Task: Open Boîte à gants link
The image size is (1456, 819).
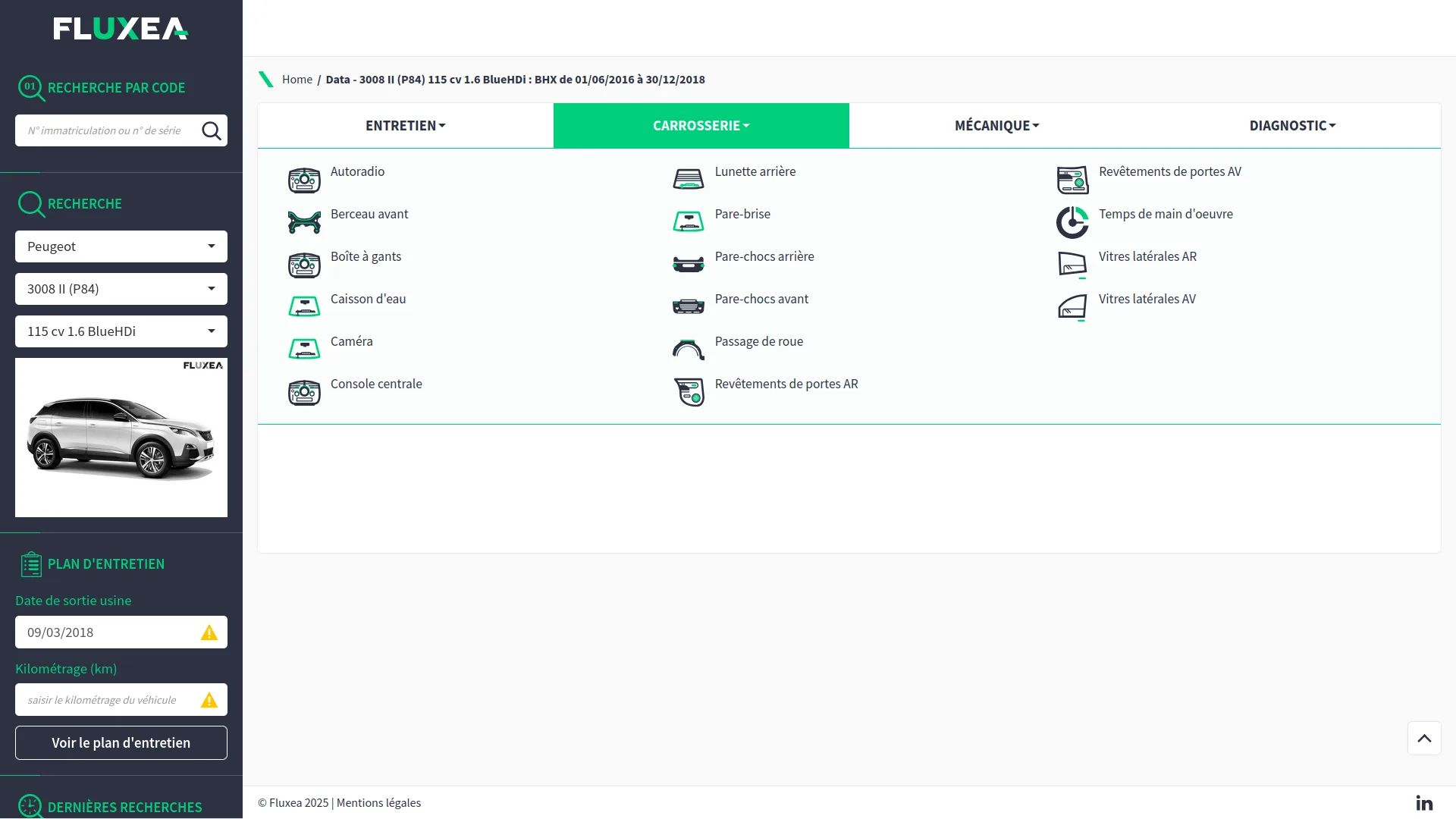Action: tap(366, 256)
